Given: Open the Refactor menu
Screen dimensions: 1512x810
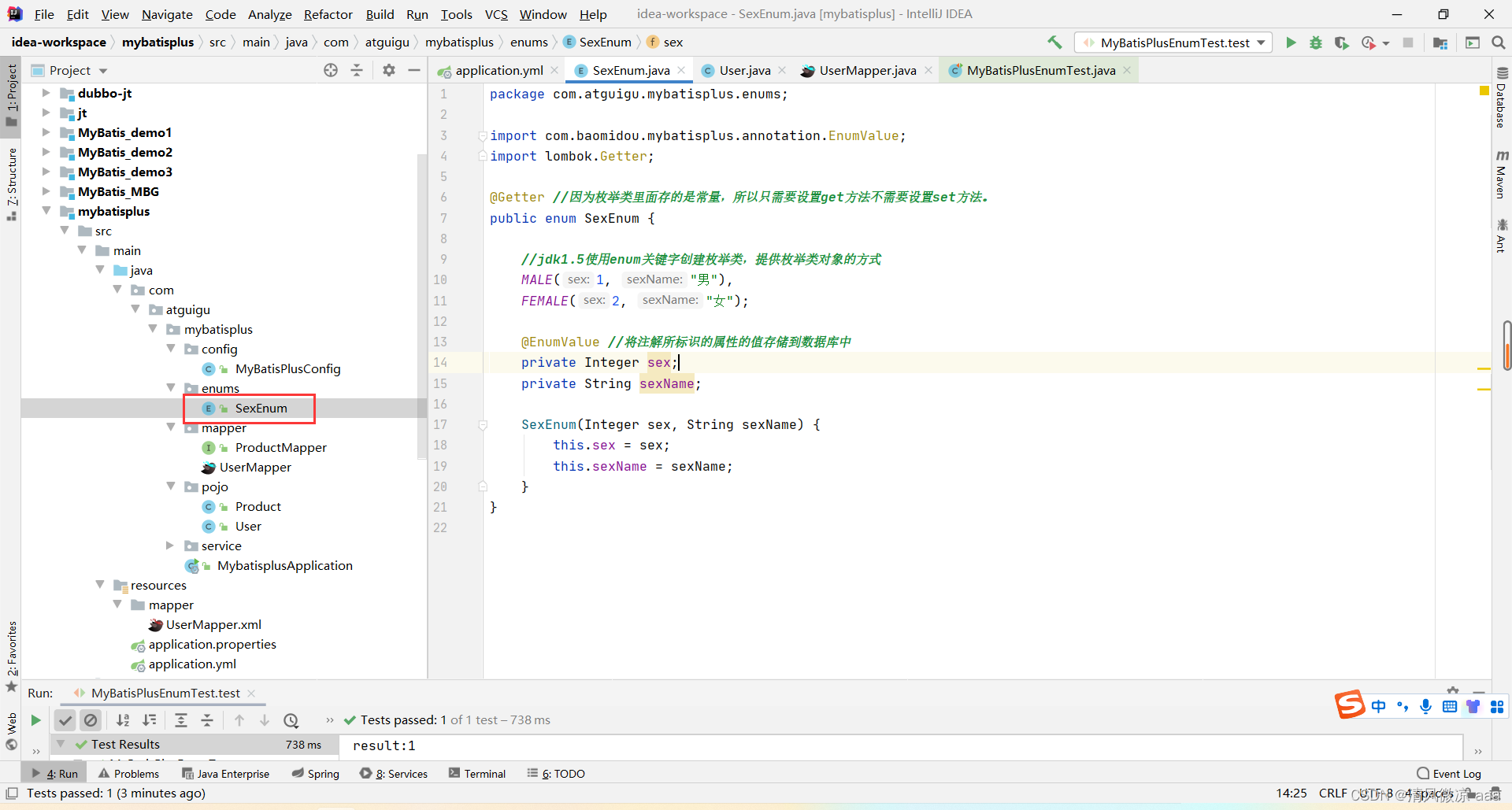Looking at the screenshot, I should click(x=328, y=14).
